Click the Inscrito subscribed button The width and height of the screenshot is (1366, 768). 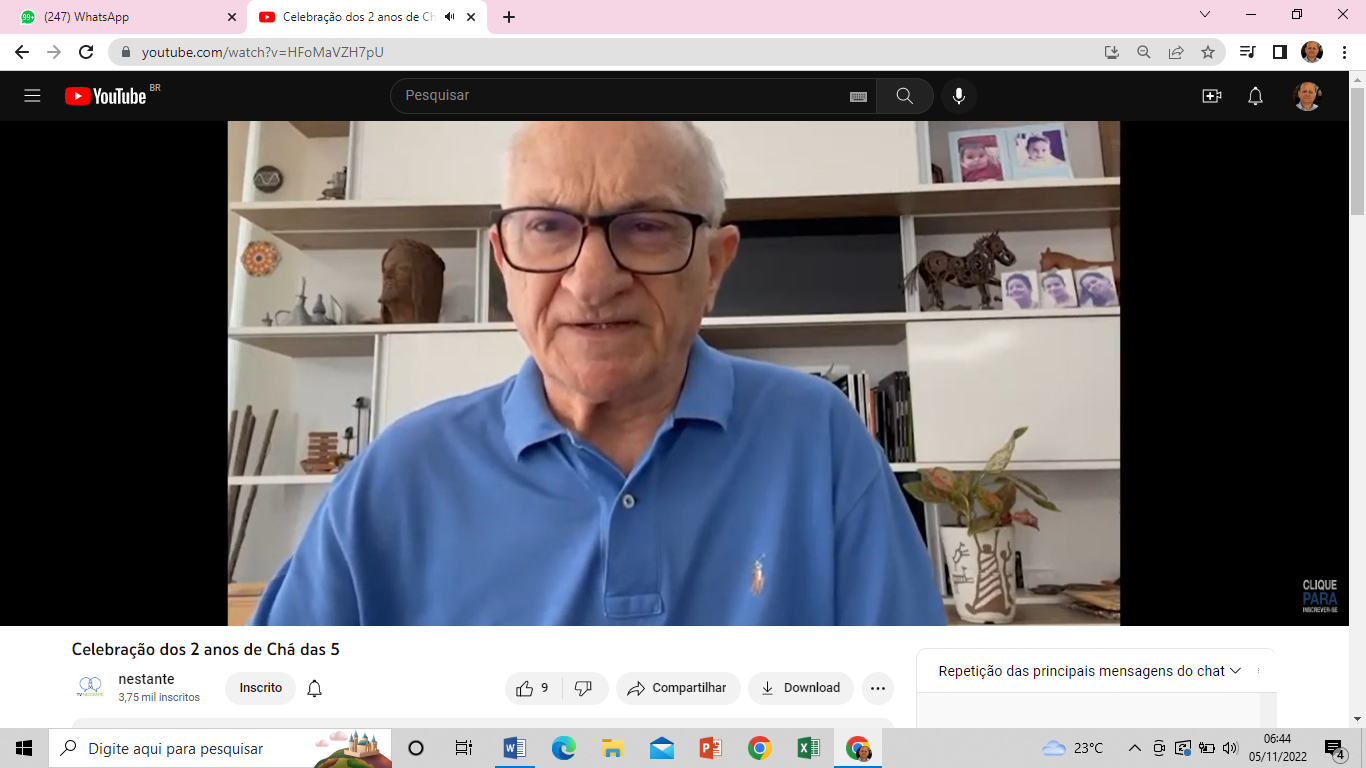click(x=261, y=688)
